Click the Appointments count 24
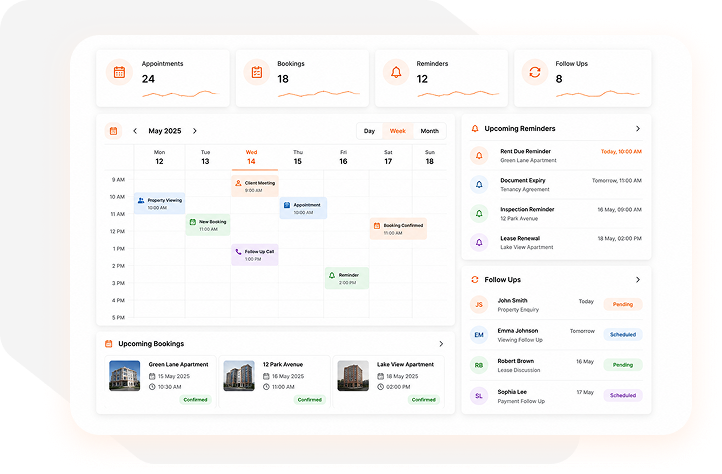722x474 pixels. pyautogui.click(x=148, y=79)
